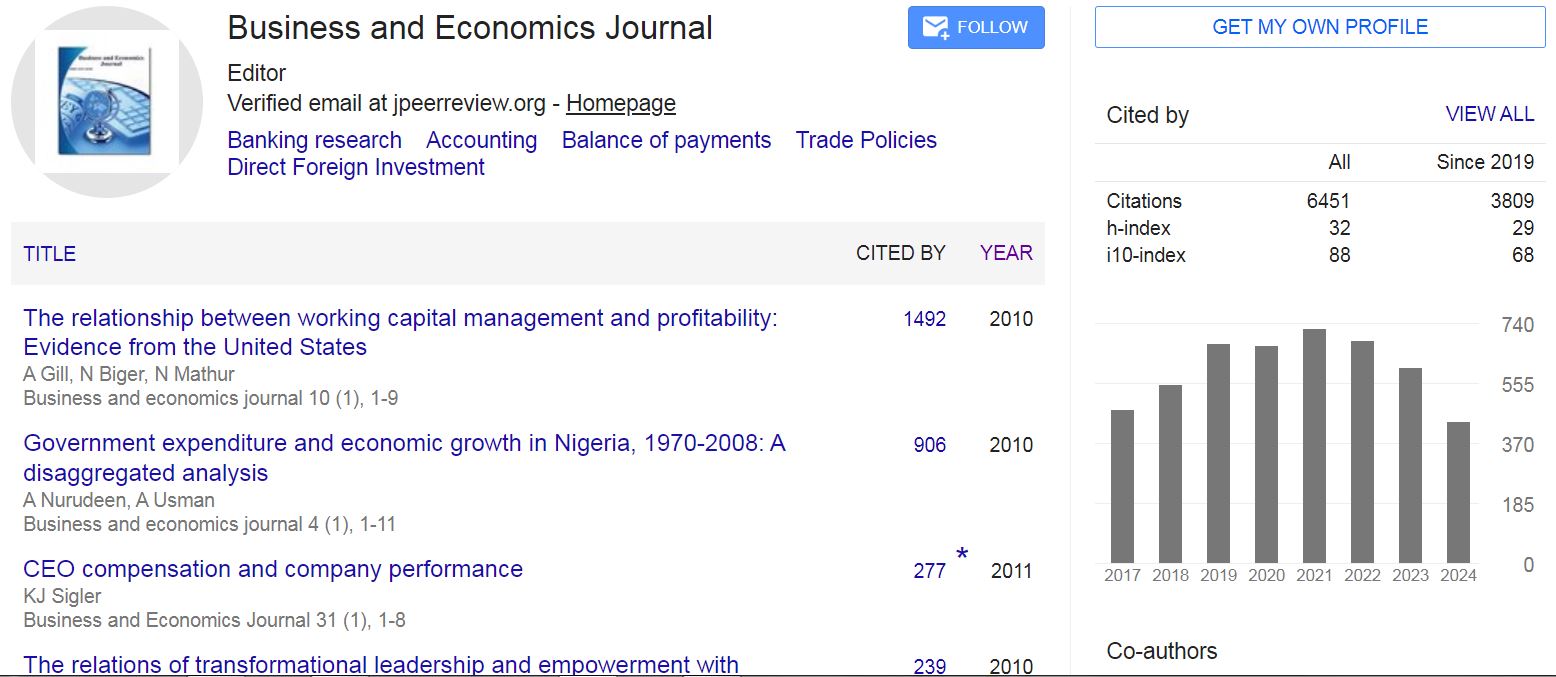Click the 2024 bar in citations chart

tap(1458, 492)
